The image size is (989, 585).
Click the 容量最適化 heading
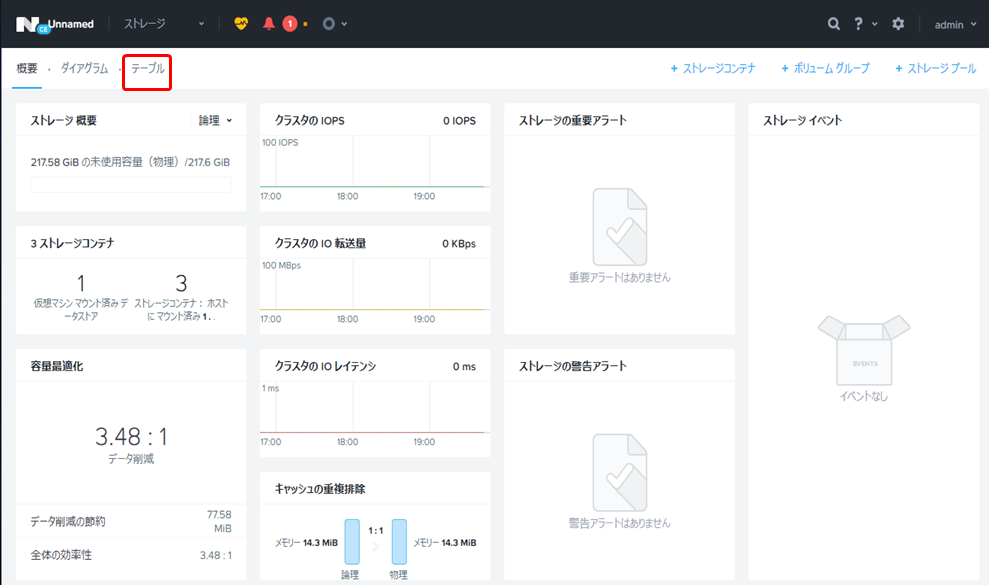pyautogui.click(x=57, y=366)
